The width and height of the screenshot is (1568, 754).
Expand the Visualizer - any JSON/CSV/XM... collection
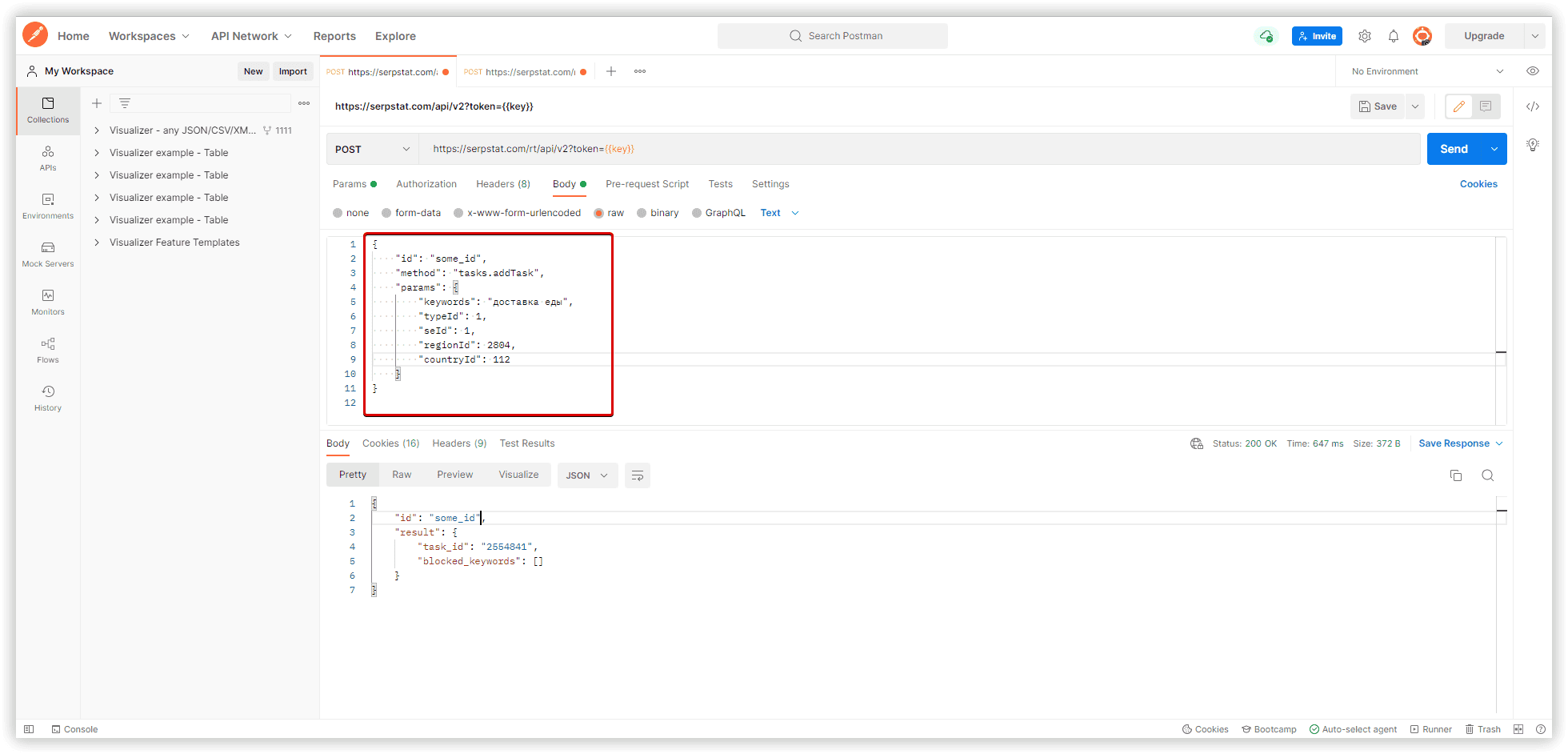(x=97, y=130)
